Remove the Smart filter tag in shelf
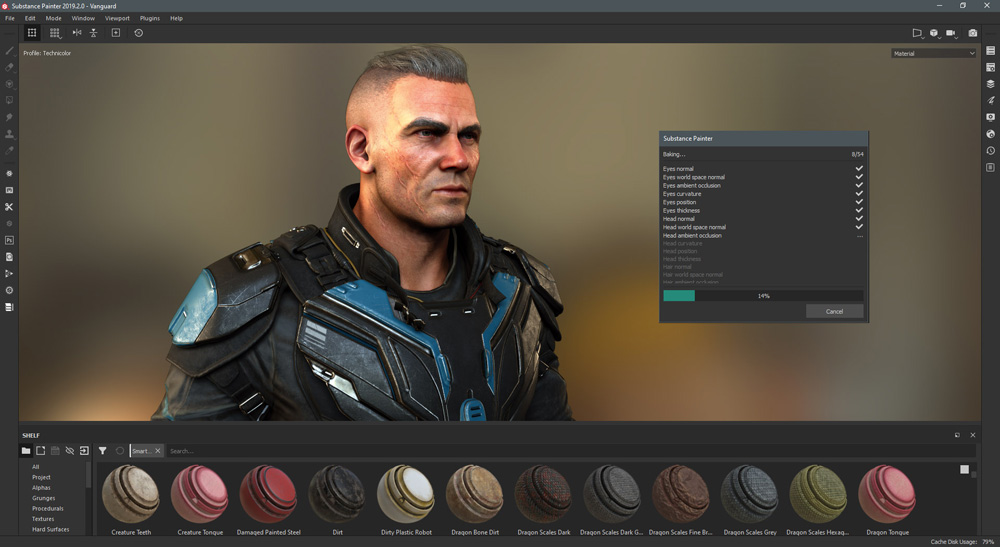Image resolution: width=1000 pixels, height=547 pixels. 158,451
